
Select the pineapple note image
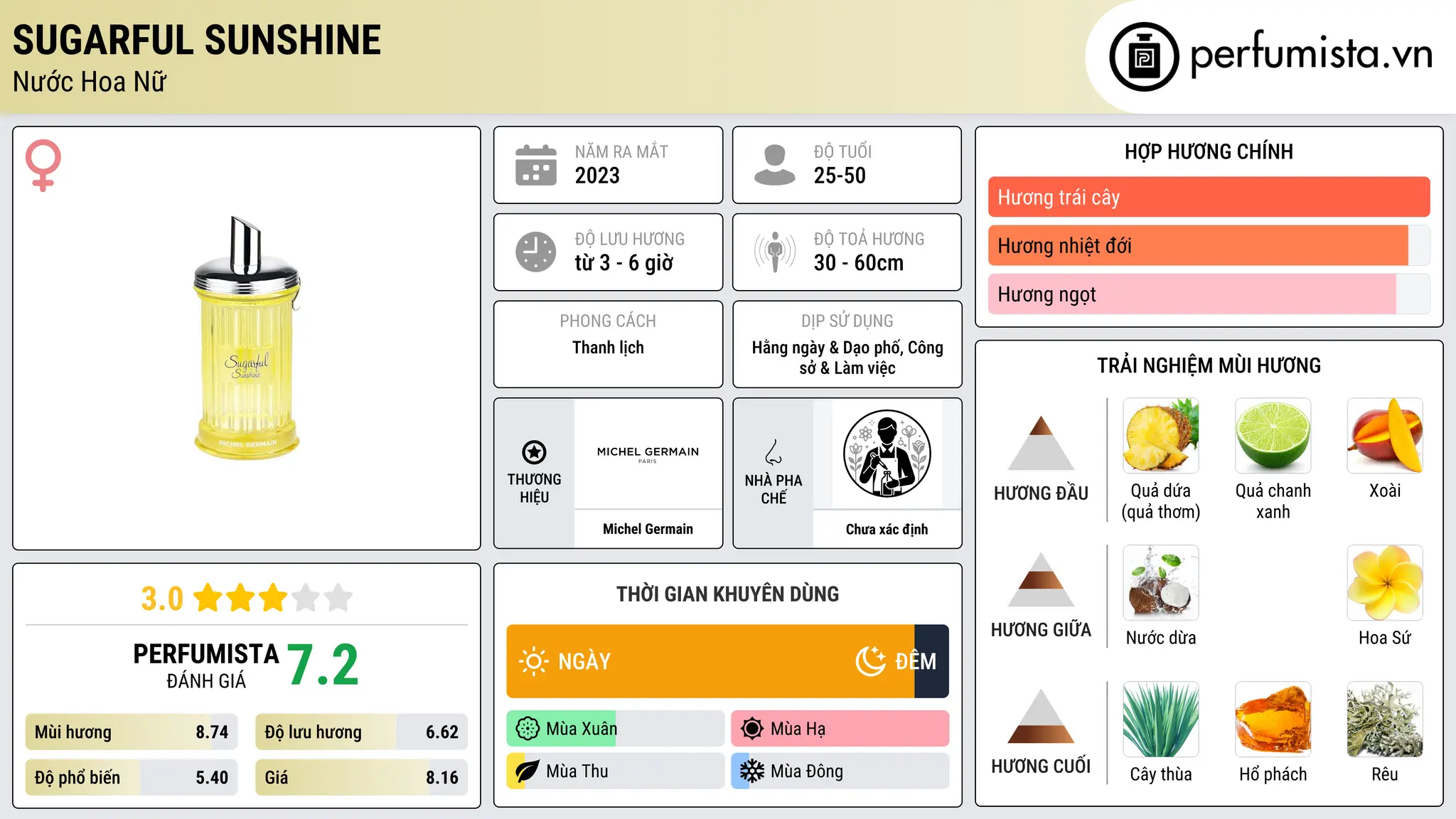point(1161,436)
